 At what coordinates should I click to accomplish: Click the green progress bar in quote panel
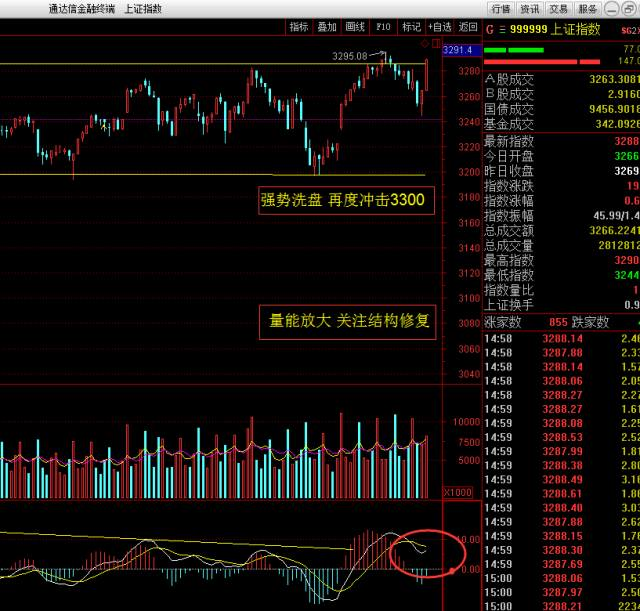(513, 50)
